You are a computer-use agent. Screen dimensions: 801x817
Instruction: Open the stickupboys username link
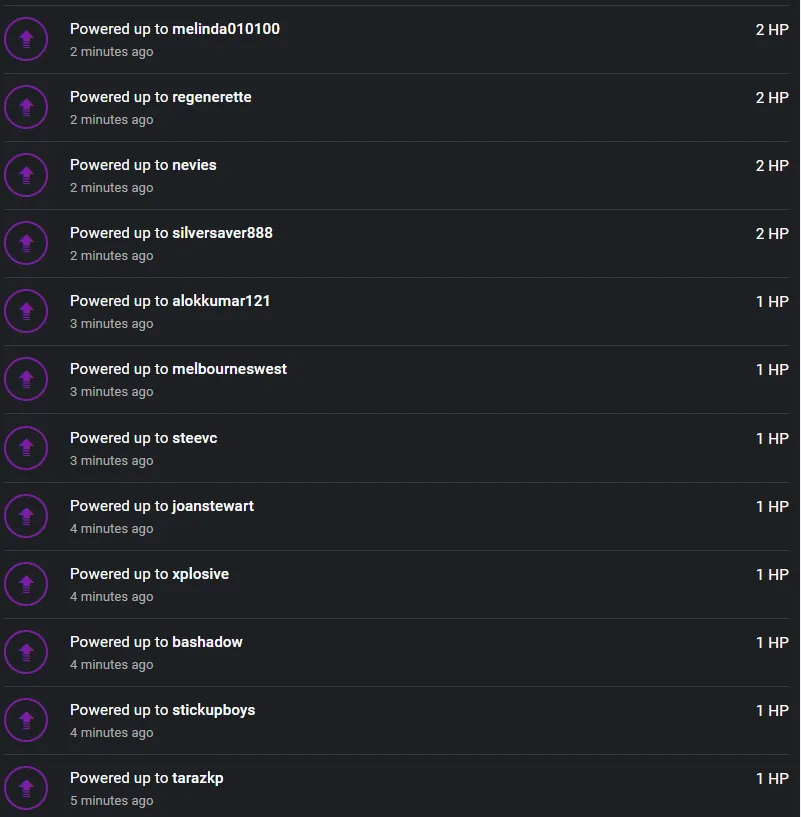pyautogui.click(x=214, y=710)
